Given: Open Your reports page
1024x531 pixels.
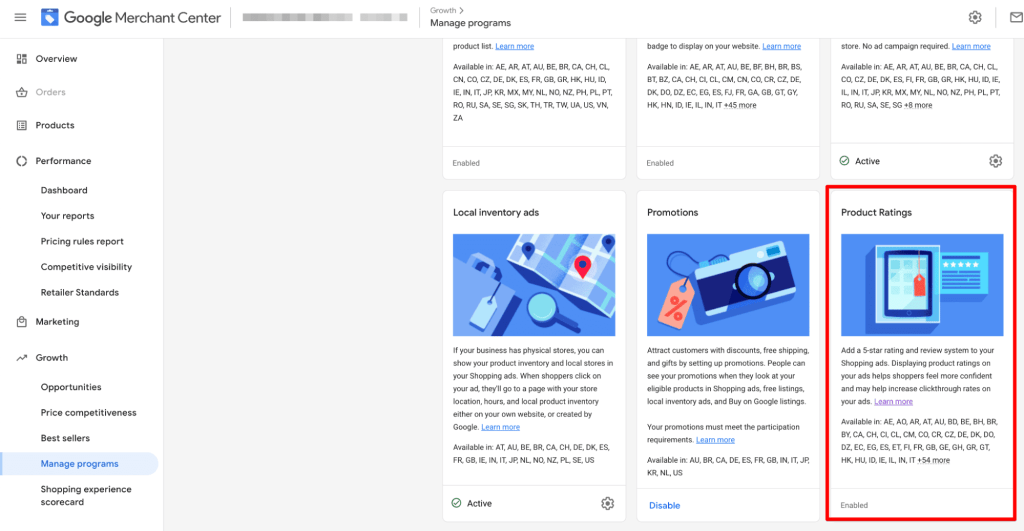Looking at the screenshot, I should [67, 216].
